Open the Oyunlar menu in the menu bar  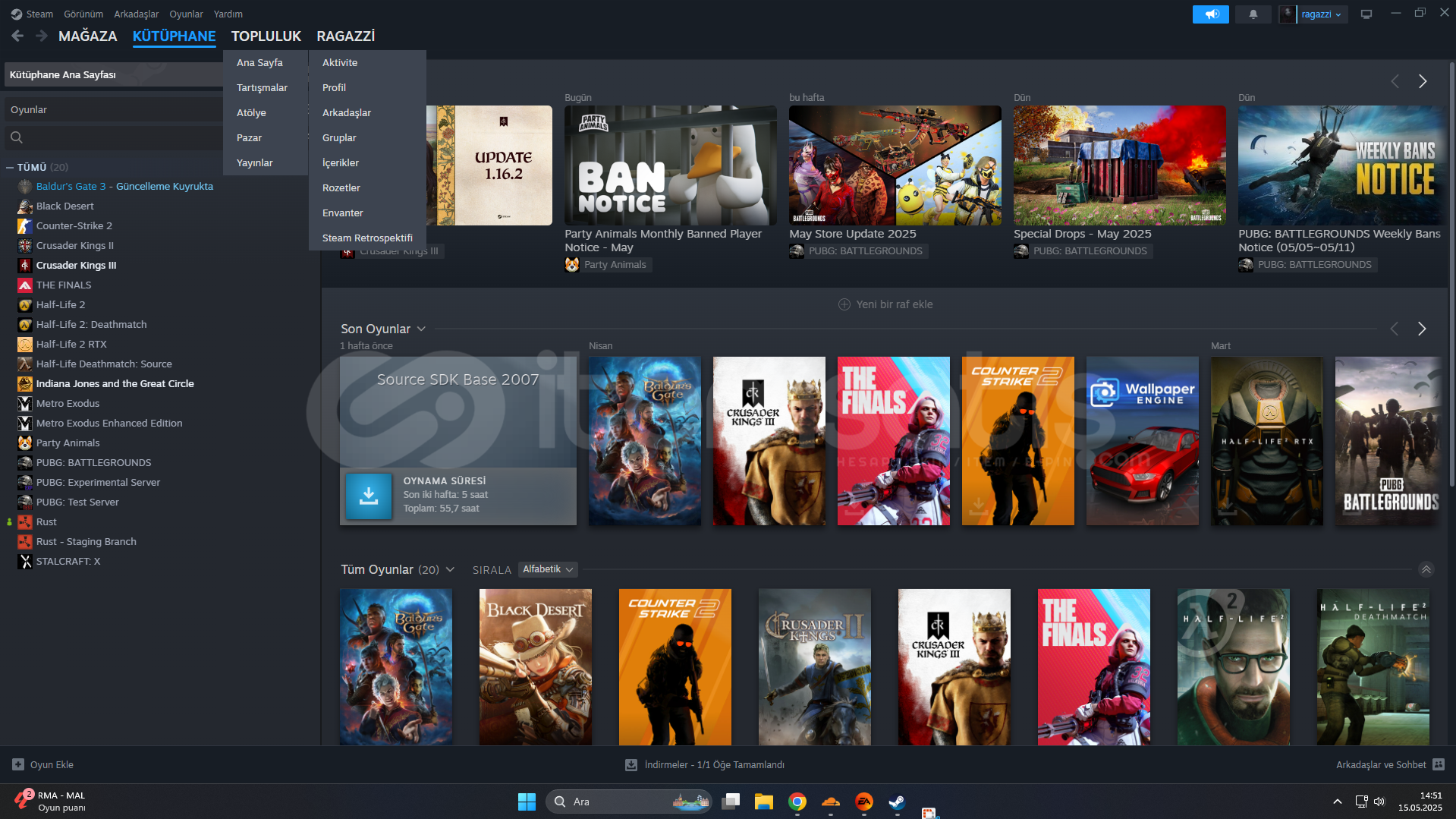click(186, 14)
